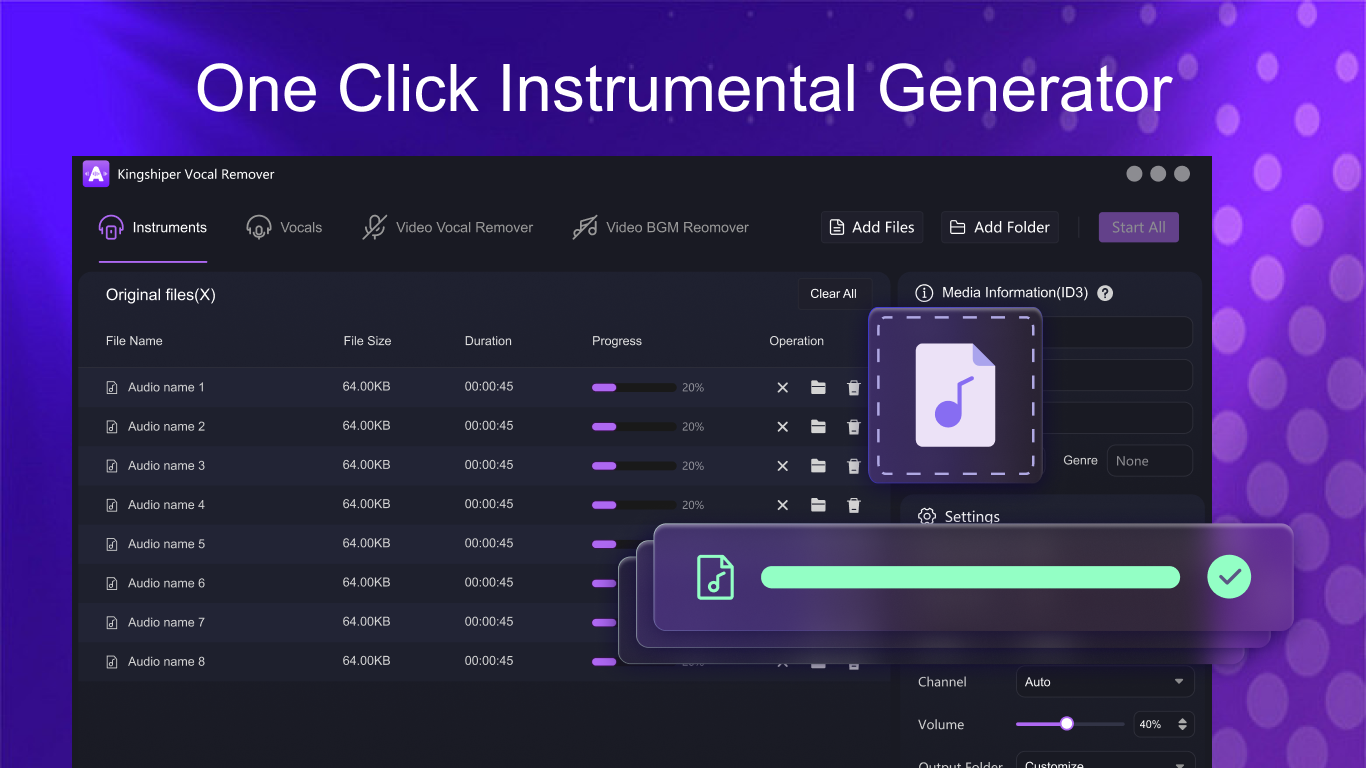Click the green completed checkmark badge
Screen dimensions: 1366x768
coord(1229,577)
